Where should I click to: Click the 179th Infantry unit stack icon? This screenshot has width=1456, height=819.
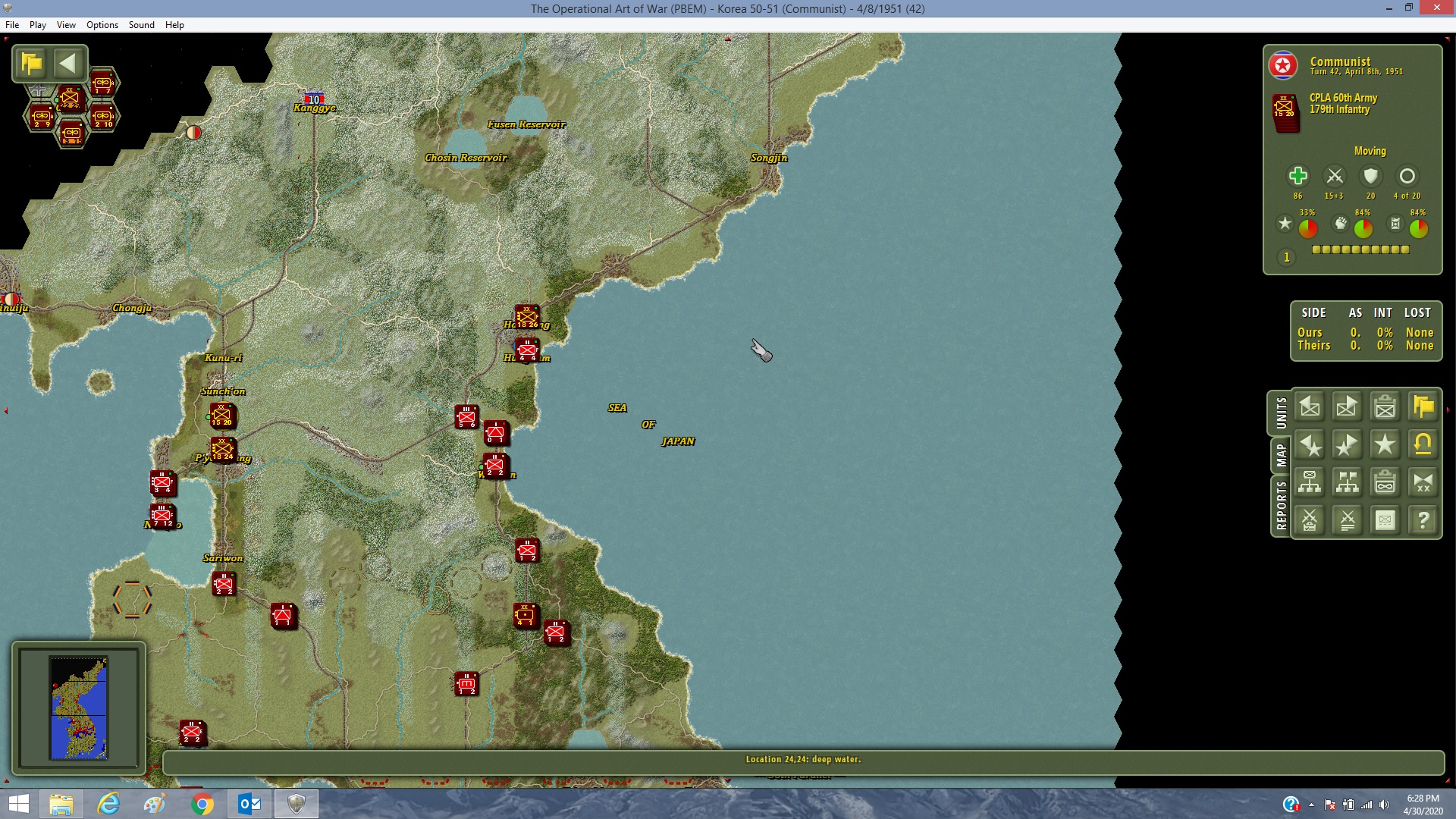click(1286, 113)
